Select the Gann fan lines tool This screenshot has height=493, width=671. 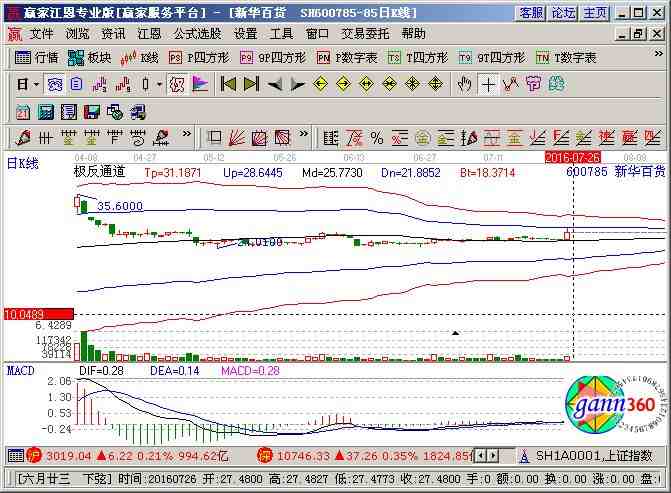[x=237, y=138]
